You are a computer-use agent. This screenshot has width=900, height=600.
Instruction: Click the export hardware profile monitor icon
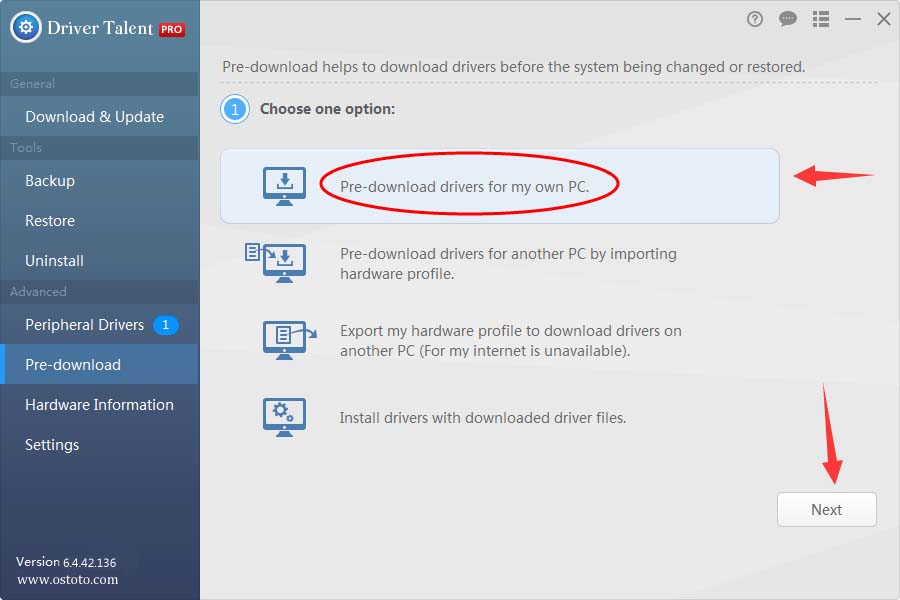289,340
